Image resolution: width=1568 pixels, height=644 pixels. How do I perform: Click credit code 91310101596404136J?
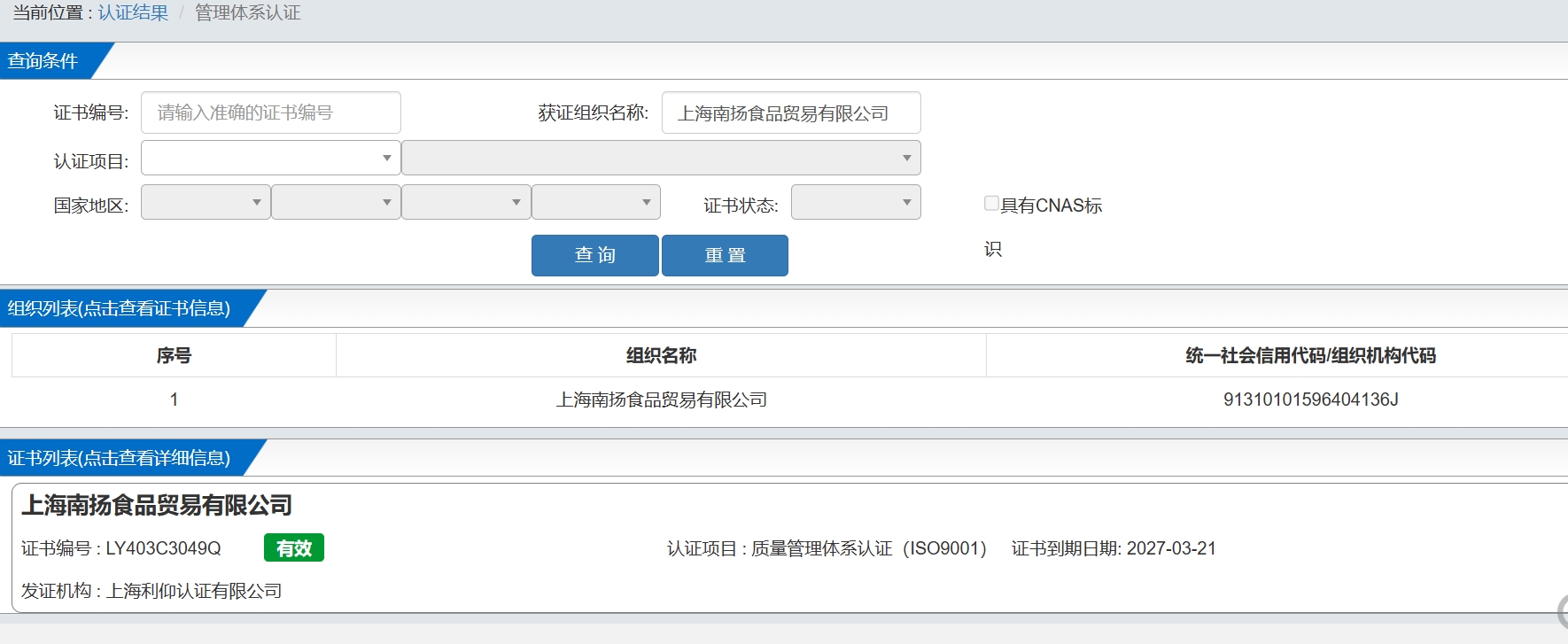(x=1311, y=400)
